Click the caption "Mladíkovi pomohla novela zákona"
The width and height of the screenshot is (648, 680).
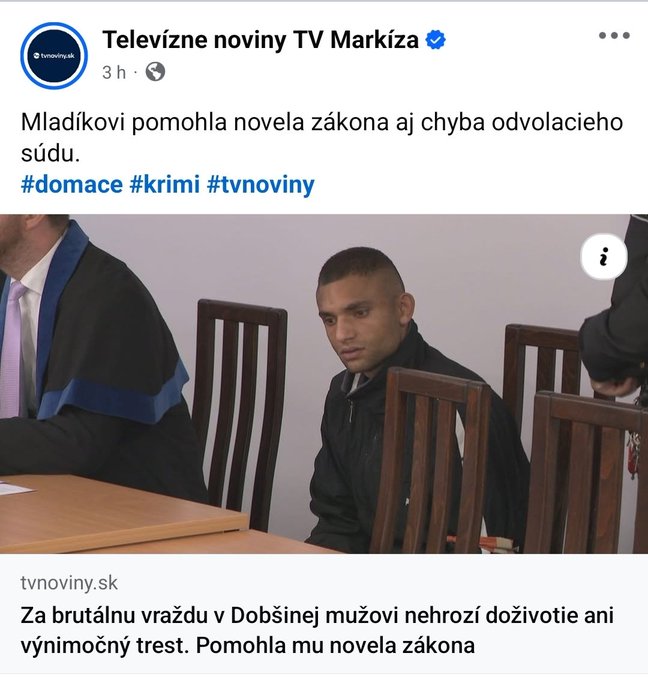click(205, 122)
